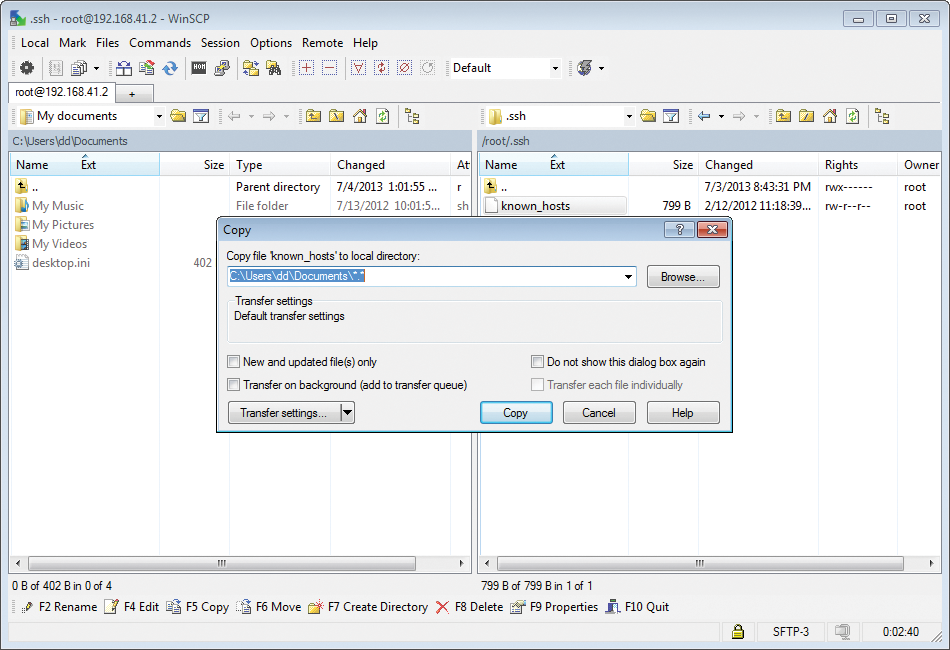Open the Commands menu

click(x=160, y=43)
